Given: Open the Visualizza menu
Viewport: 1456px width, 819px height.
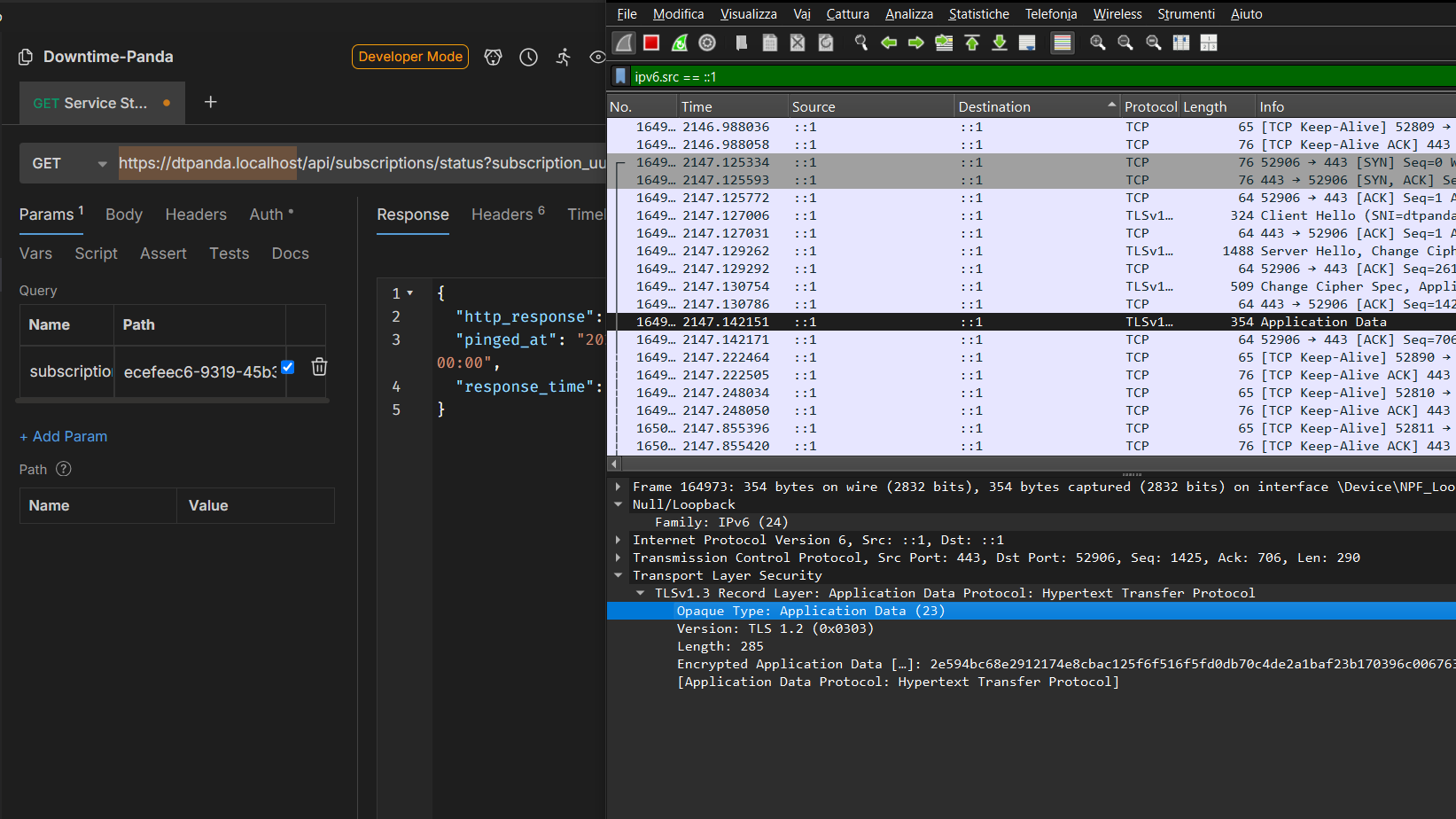Looking at the screenshot, I should point(748,14).
